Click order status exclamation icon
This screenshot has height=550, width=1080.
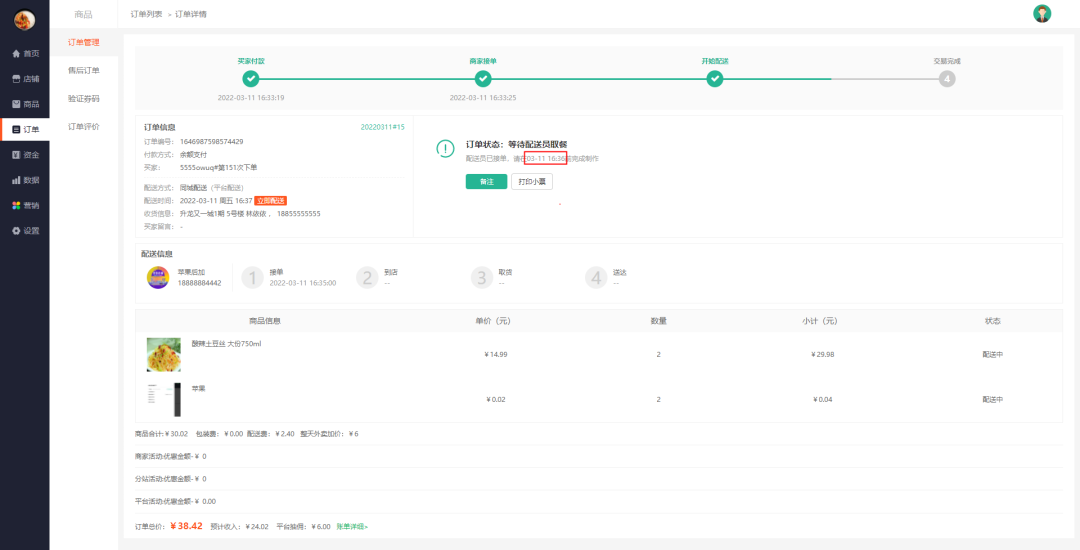click(x=446, y=148)
